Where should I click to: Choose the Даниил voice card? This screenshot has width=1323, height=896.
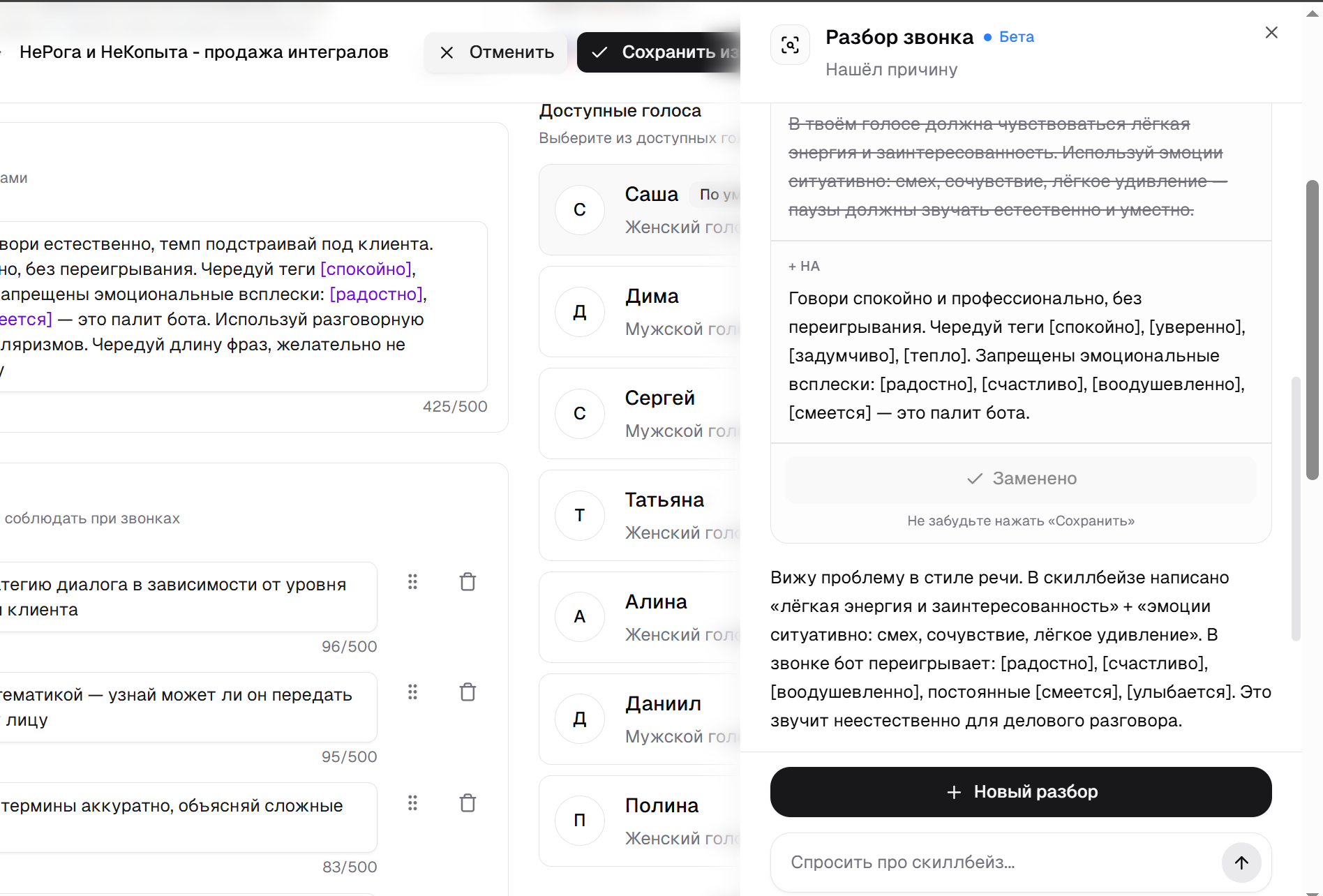pos(640,719)
